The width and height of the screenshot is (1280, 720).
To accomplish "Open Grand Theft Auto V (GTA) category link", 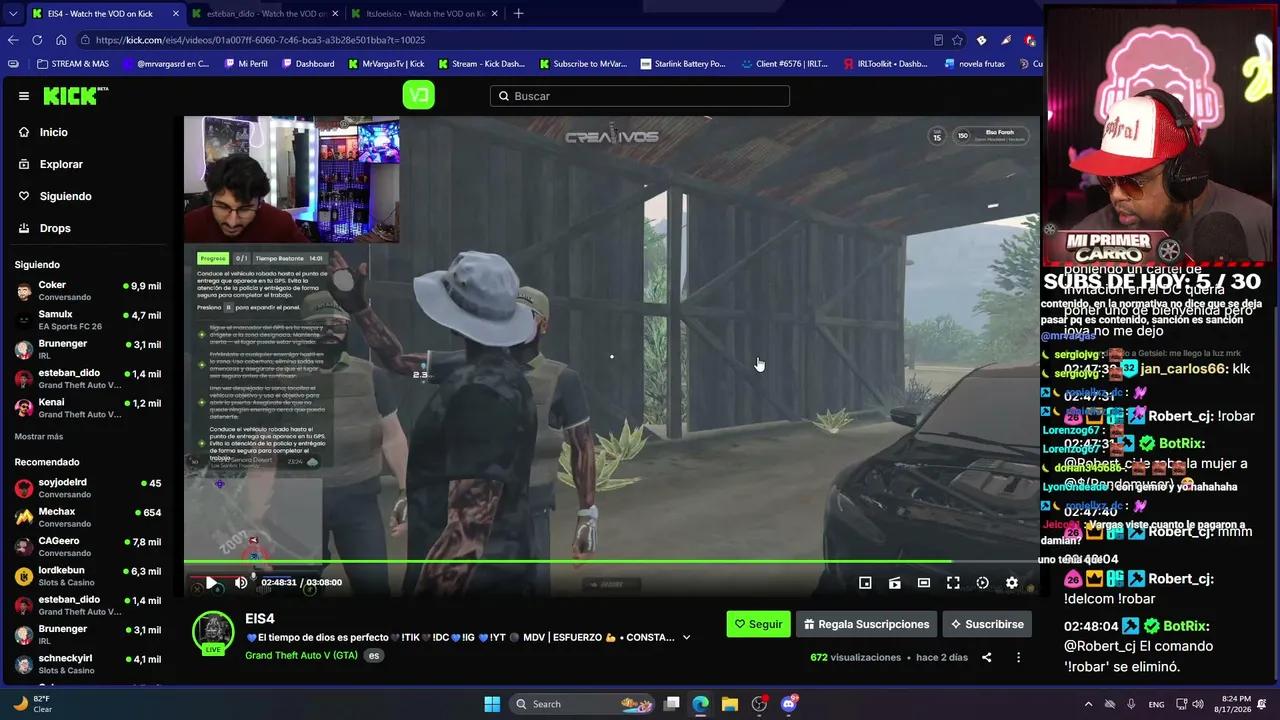I will (301, 655).
